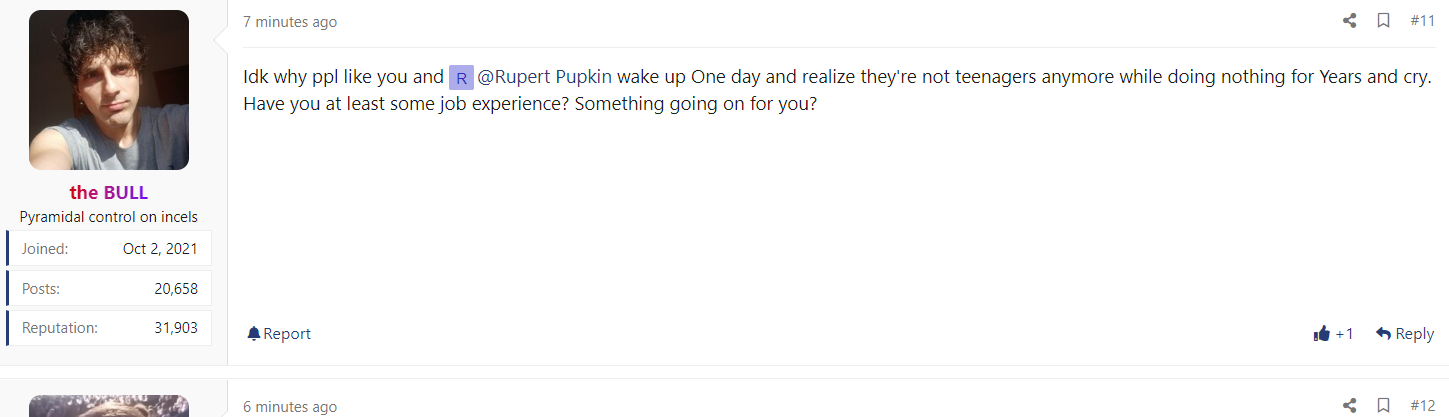Like the post with thumbs-up +1
The width and height of the screenshot is (1449, 417).
(x=1333, y=334)
